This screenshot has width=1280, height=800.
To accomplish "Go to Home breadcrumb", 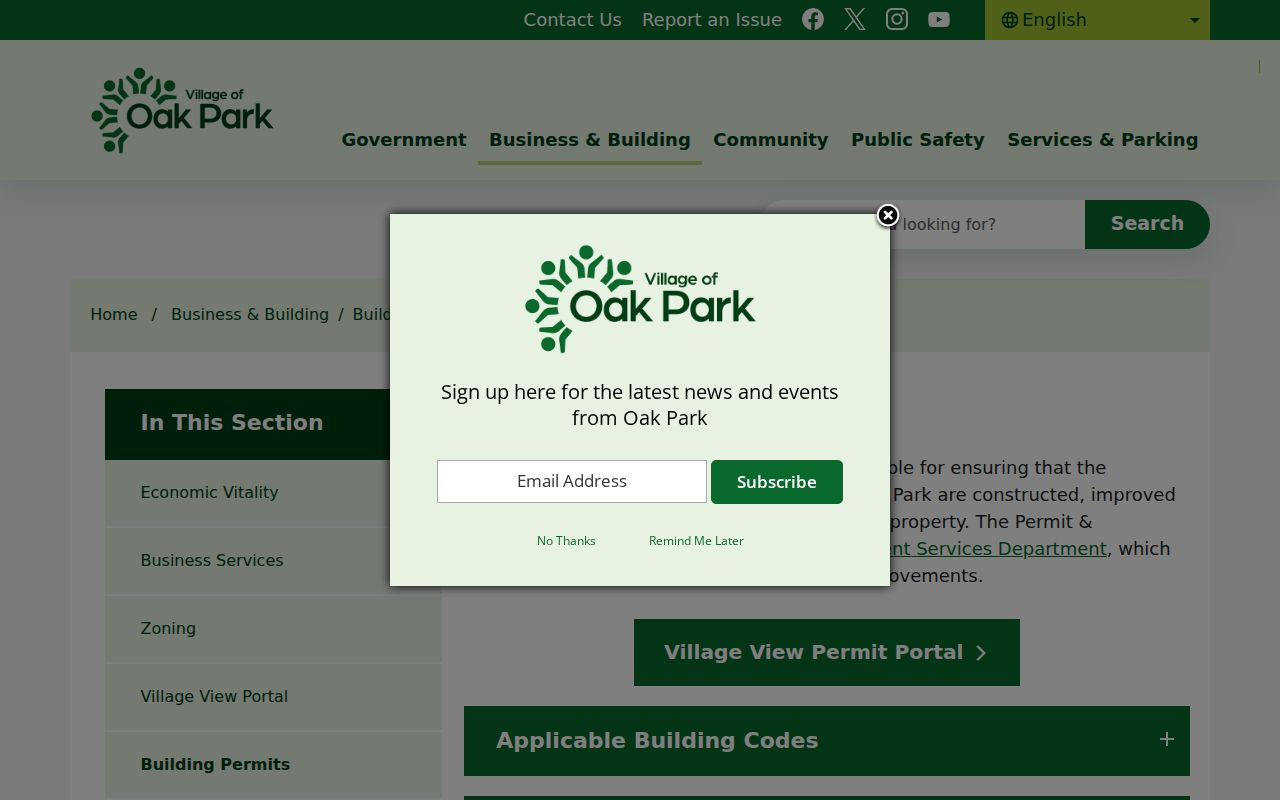I will click(114, 315).
